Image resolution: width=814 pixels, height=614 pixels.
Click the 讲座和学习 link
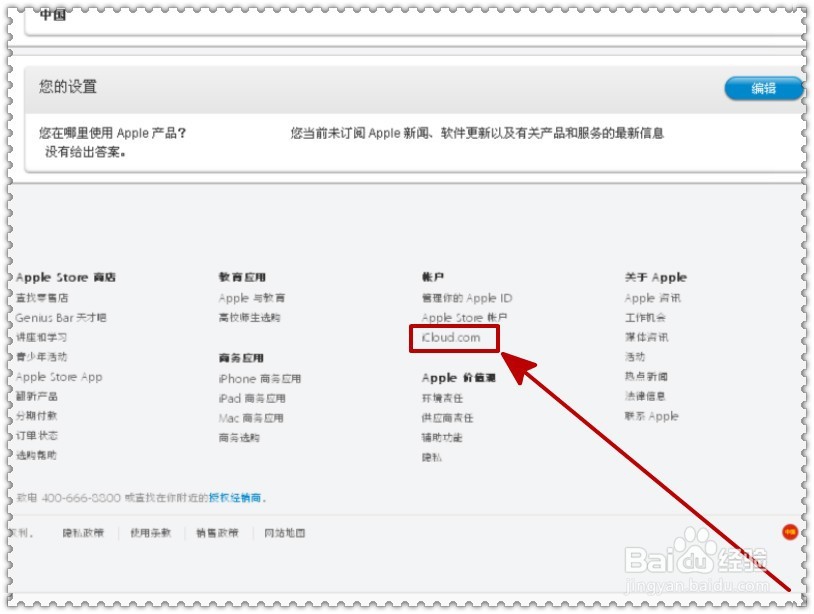click(x=42, y=337)
